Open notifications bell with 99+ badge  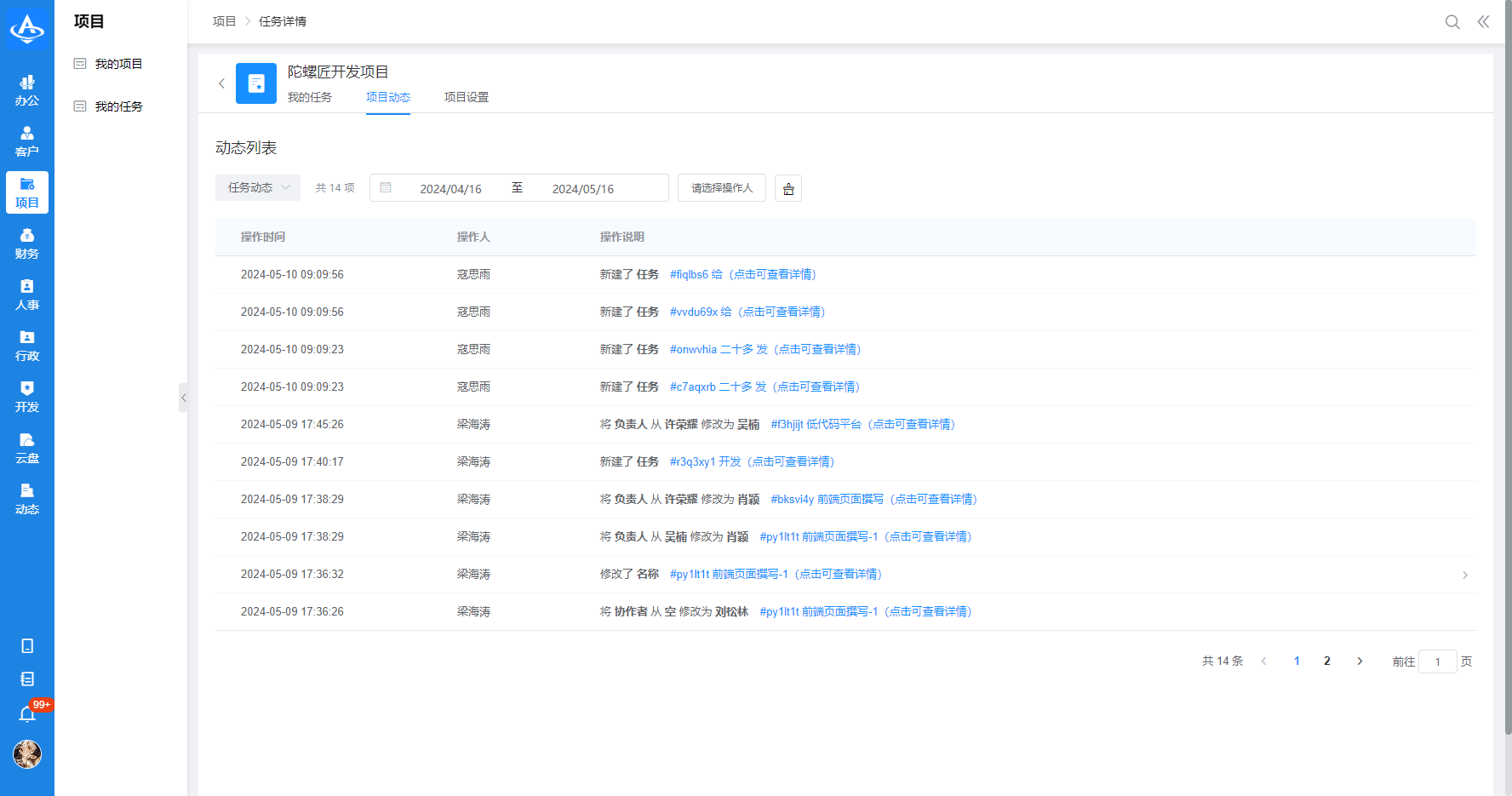tap(27, 713)
